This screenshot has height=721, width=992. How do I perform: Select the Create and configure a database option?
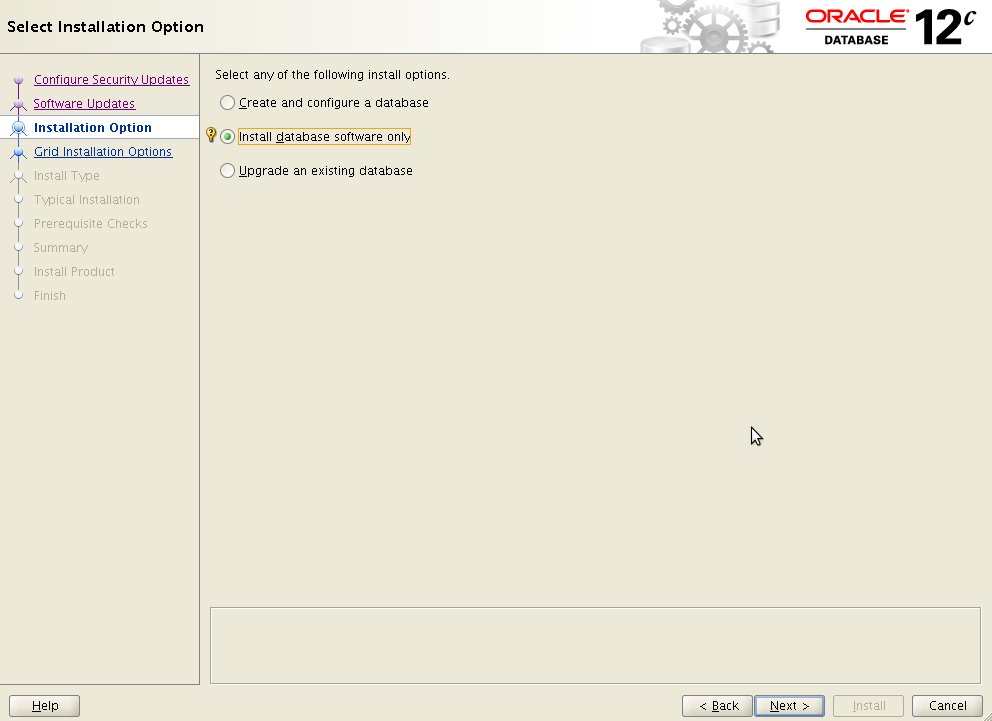pos(227,102)
